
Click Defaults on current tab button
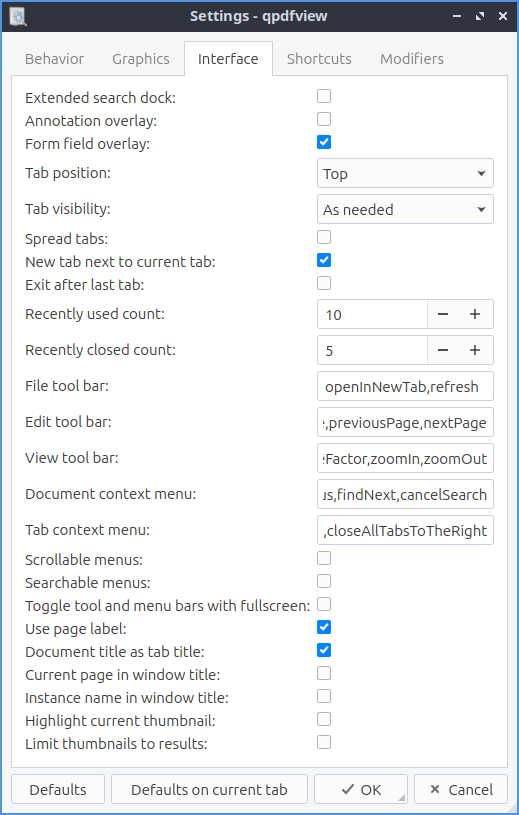coord(209,789)
